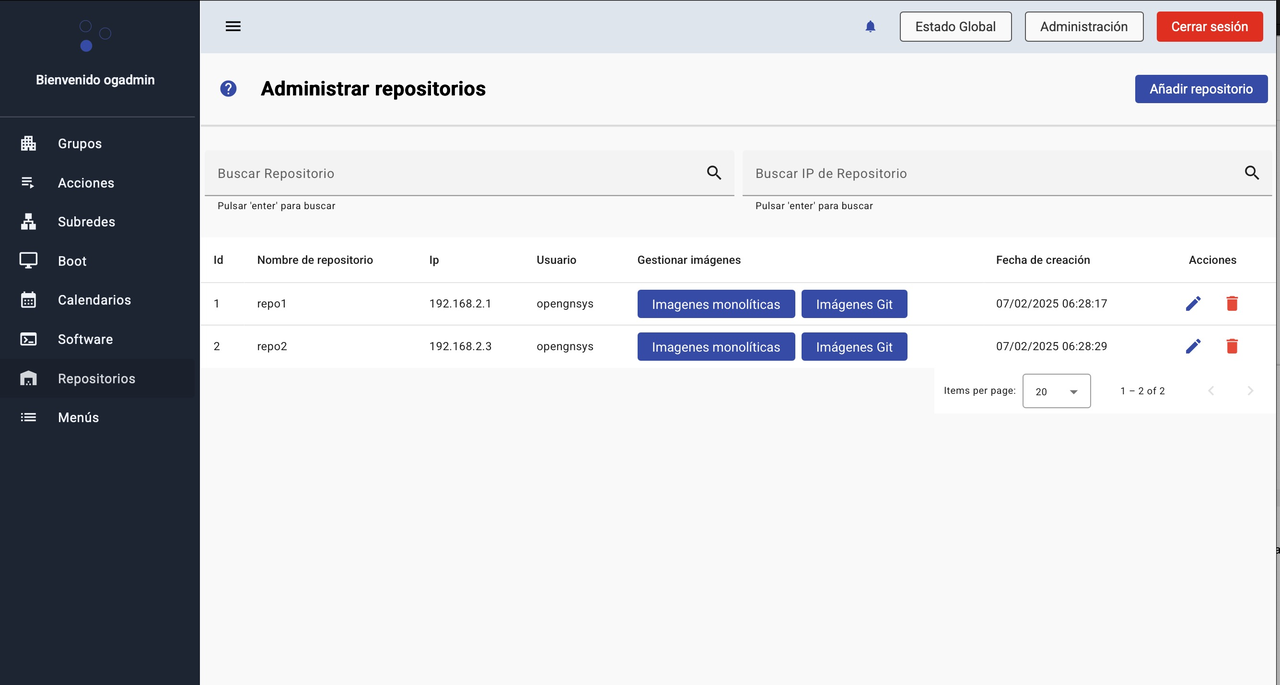The height and width of the screenshot is (685, 1280).
Task: Edit repo1 using the pencil icon
Action: [x=1193, y=303]
